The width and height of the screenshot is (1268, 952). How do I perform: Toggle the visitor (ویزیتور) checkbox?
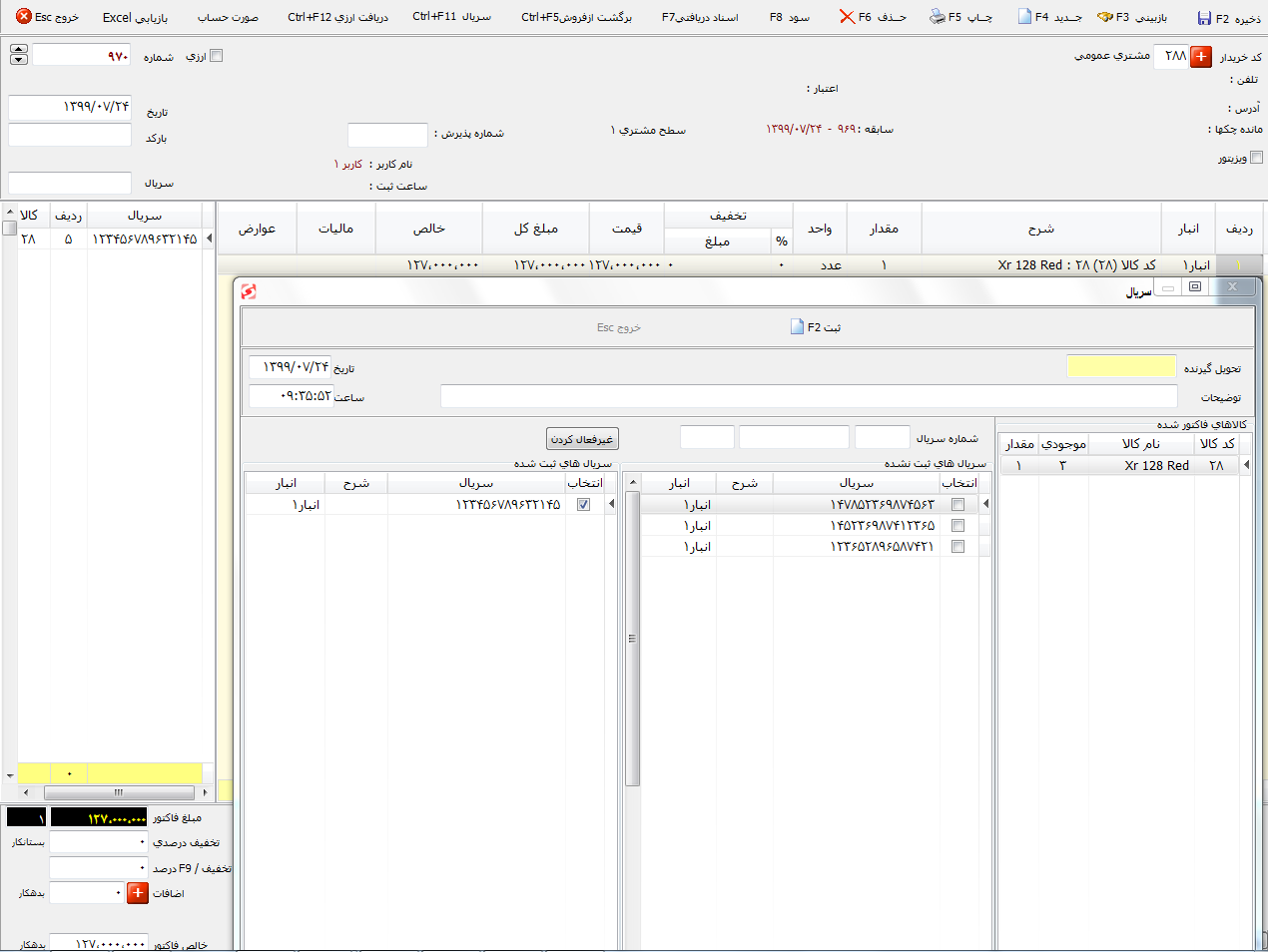(x=1256, y=157)
